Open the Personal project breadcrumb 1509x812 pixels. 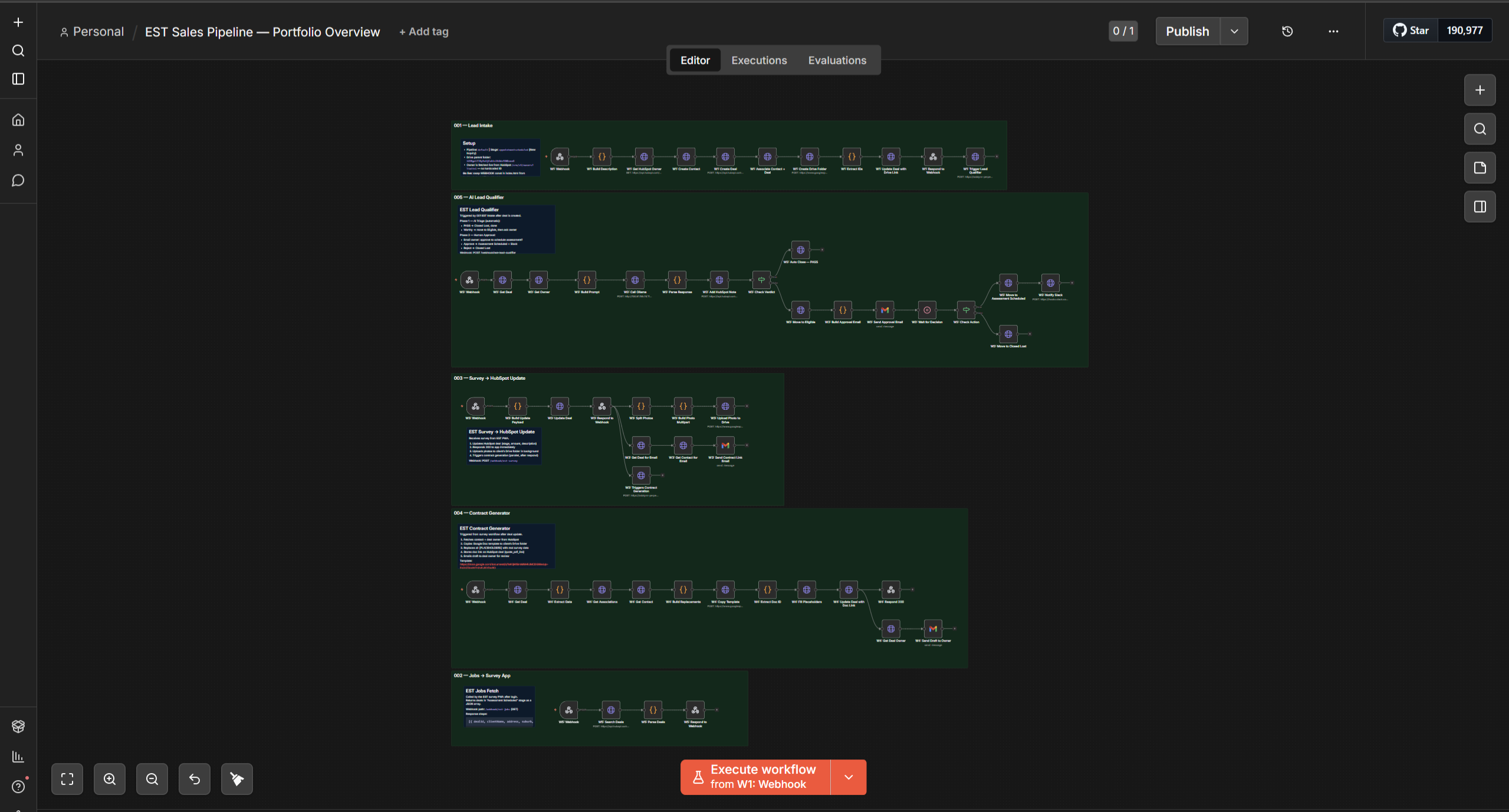pyautogui.click(x=92, y=32)
